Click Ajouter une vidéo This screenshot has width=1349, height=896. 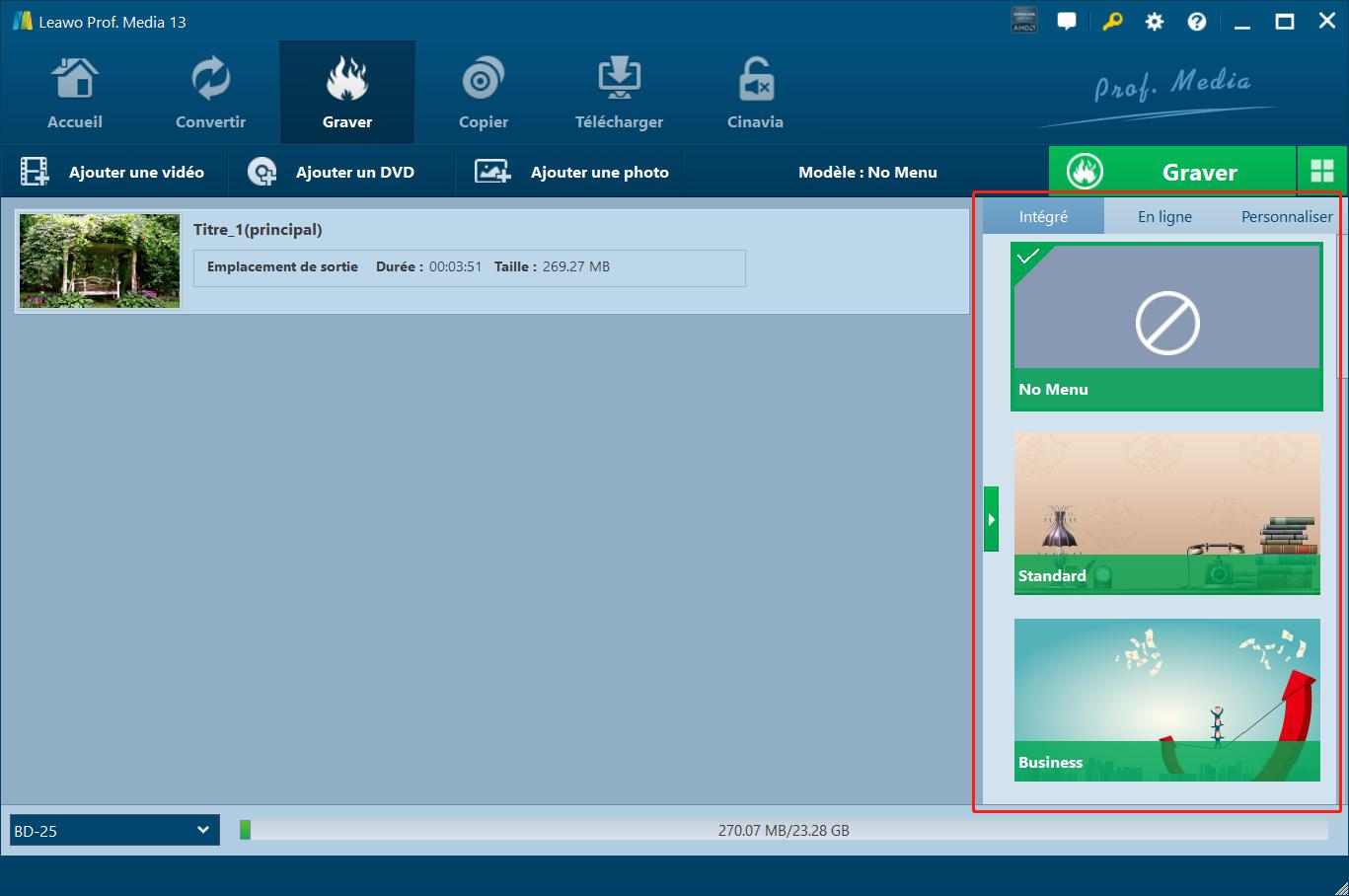pyautogui.click(x=113, y=172)
